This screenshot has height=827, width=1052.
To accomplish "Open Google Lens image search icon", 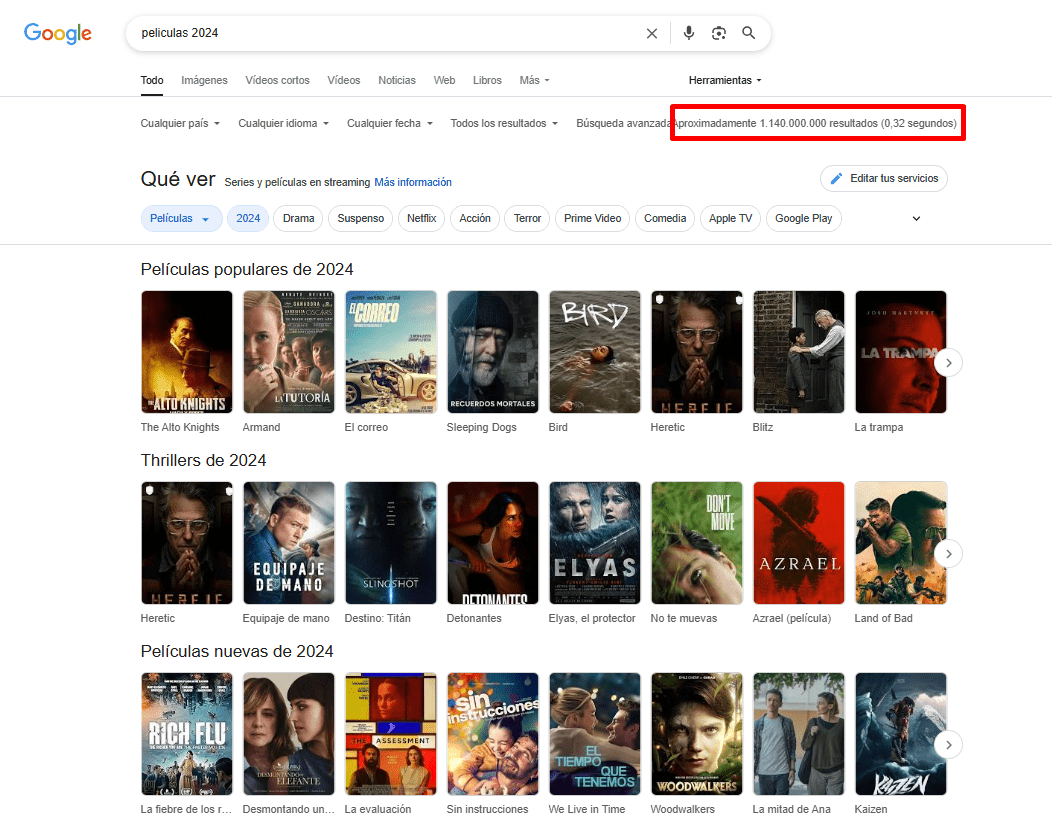I will point(719,33).
